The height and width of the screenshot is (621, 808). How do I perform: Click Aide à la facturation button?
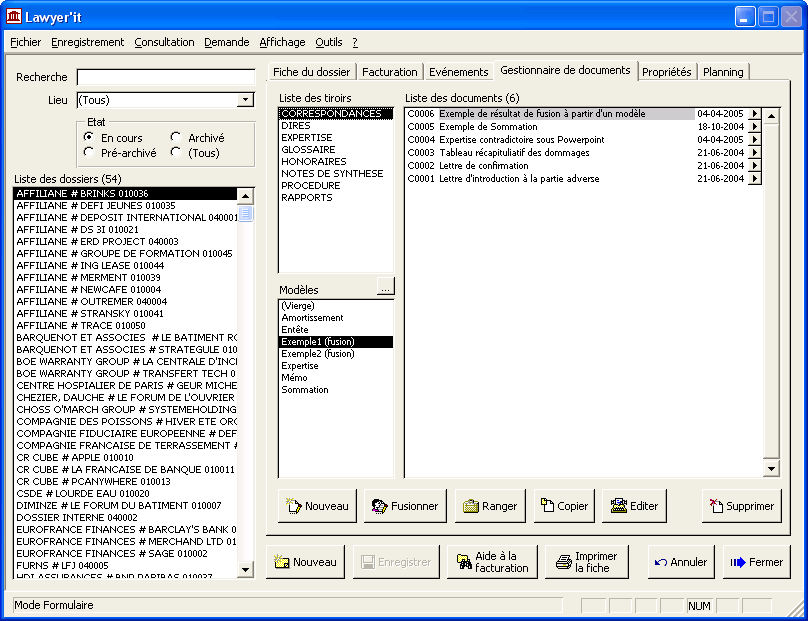(492, 562)
